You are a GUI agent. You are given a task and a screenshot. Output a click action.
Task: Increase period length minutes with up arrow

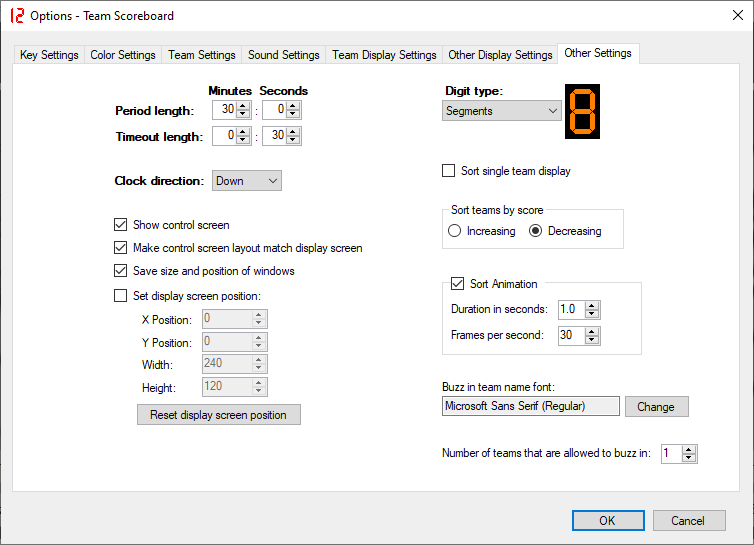243,105
